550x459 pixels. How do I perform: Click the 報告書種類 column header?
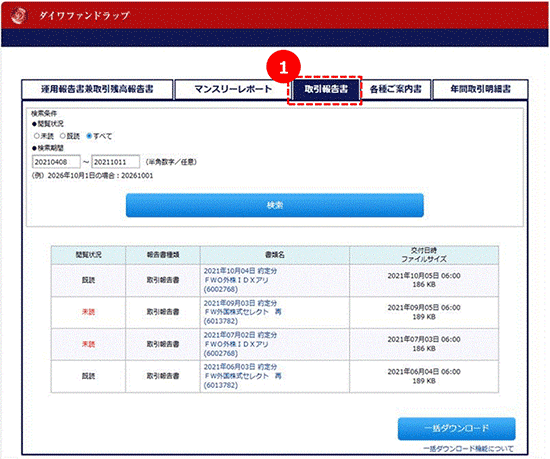click(163, 255)
